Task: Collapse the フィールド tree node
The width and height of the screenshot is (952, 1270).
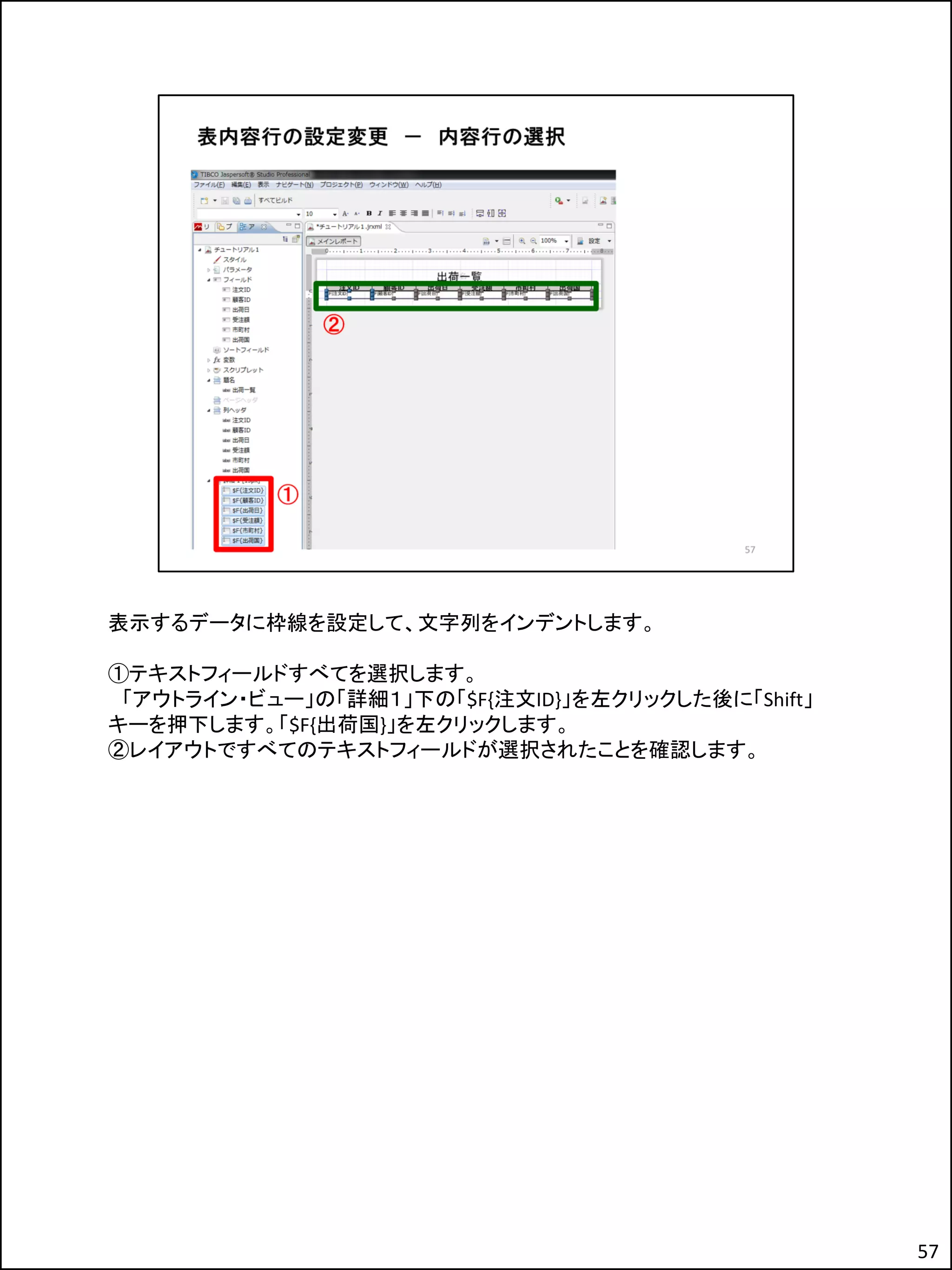Action: 209,280
